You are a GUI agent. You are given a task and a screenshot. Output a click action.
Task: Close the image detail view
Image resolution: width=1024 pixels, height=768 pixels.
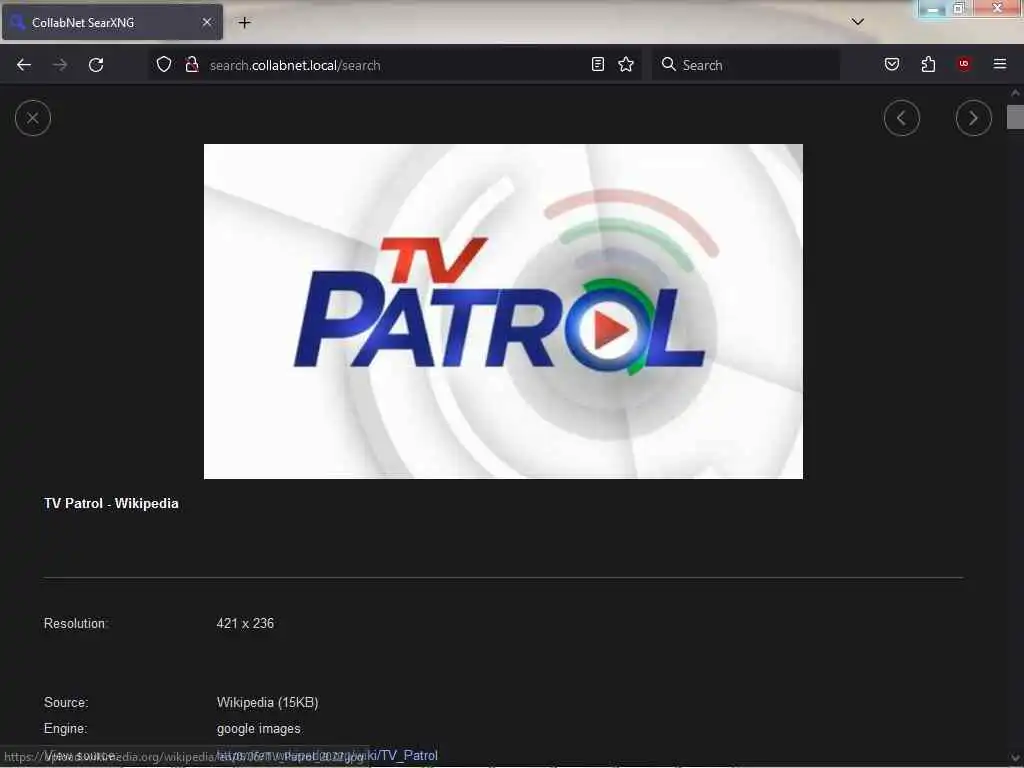[33, 118]
